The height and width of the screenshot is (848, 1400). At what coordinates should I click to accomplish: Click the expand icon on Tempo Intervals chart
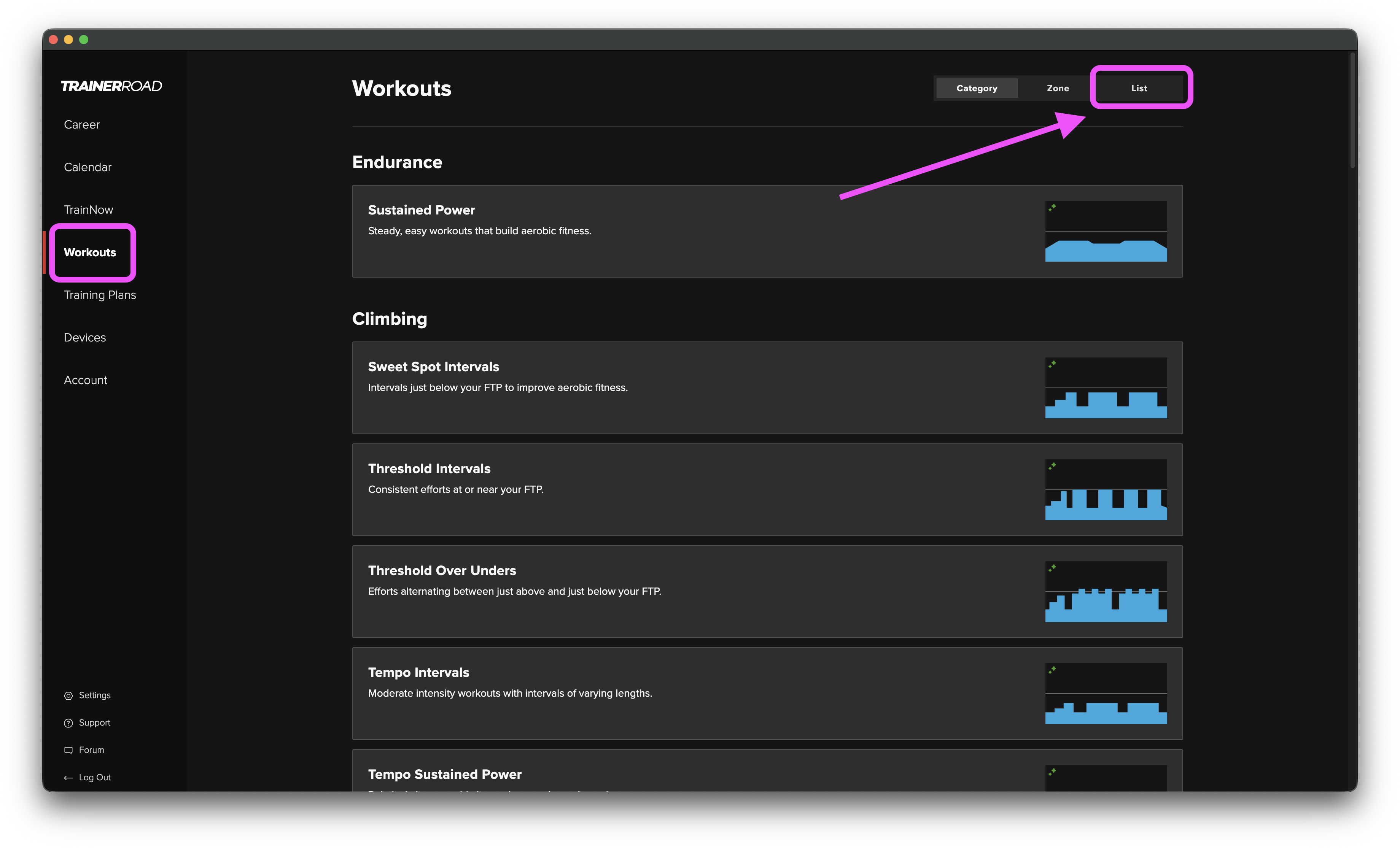tap(1052, 670)
